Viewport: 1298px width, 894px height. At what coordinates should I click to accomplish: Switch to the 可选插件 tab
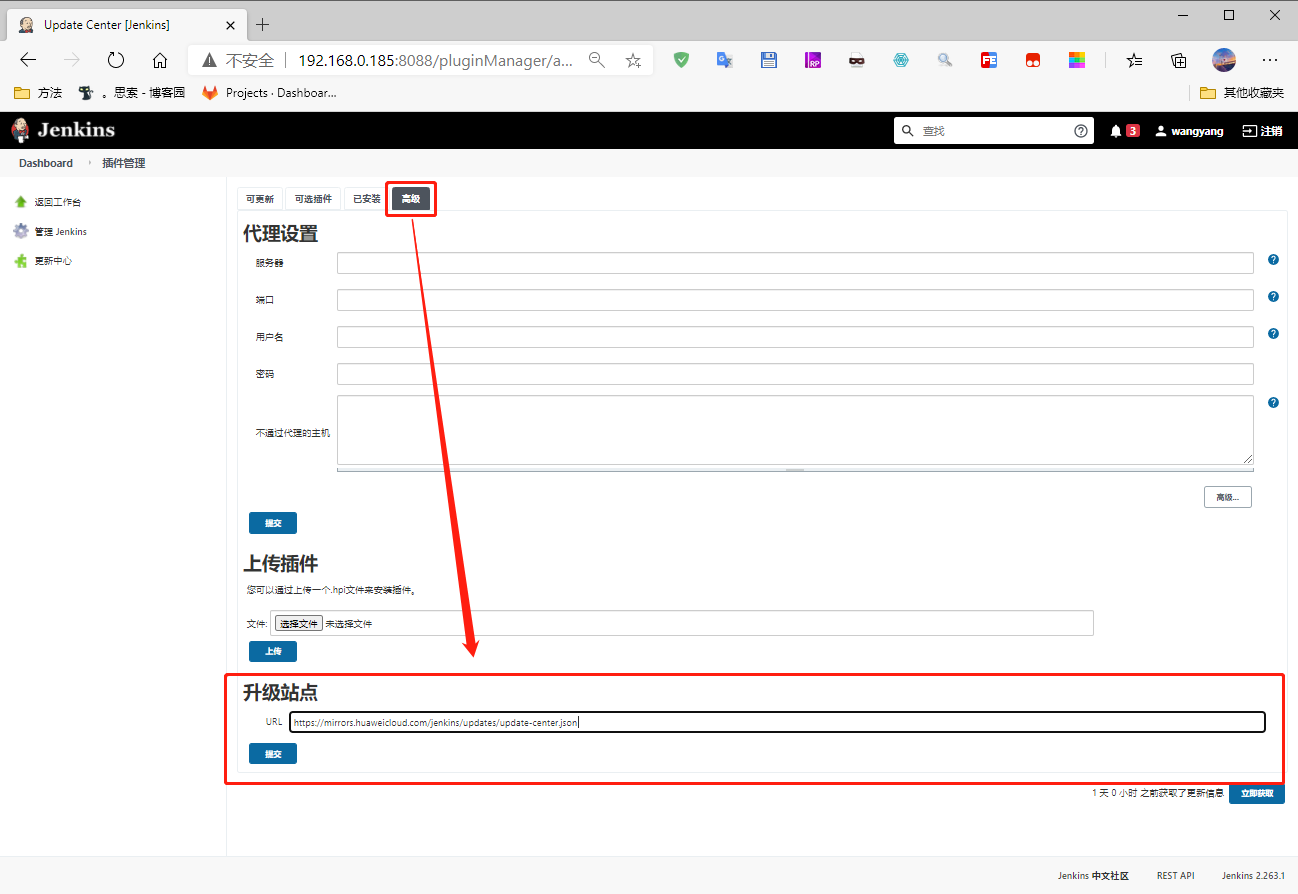tap(313, 199)
